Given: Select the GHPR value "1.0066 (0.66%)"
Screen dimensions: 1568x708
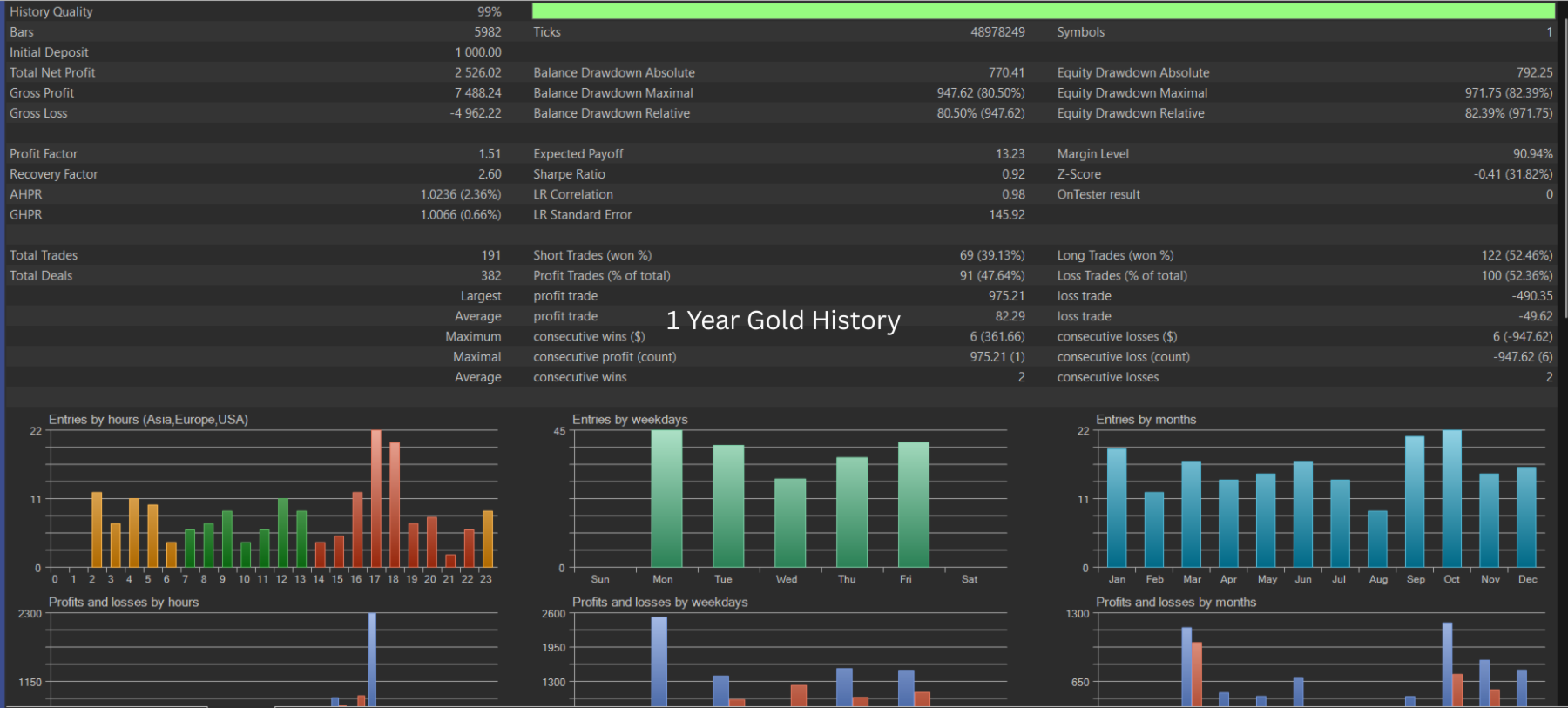Looking at the screenshot, I should click(x=461, y=215).
